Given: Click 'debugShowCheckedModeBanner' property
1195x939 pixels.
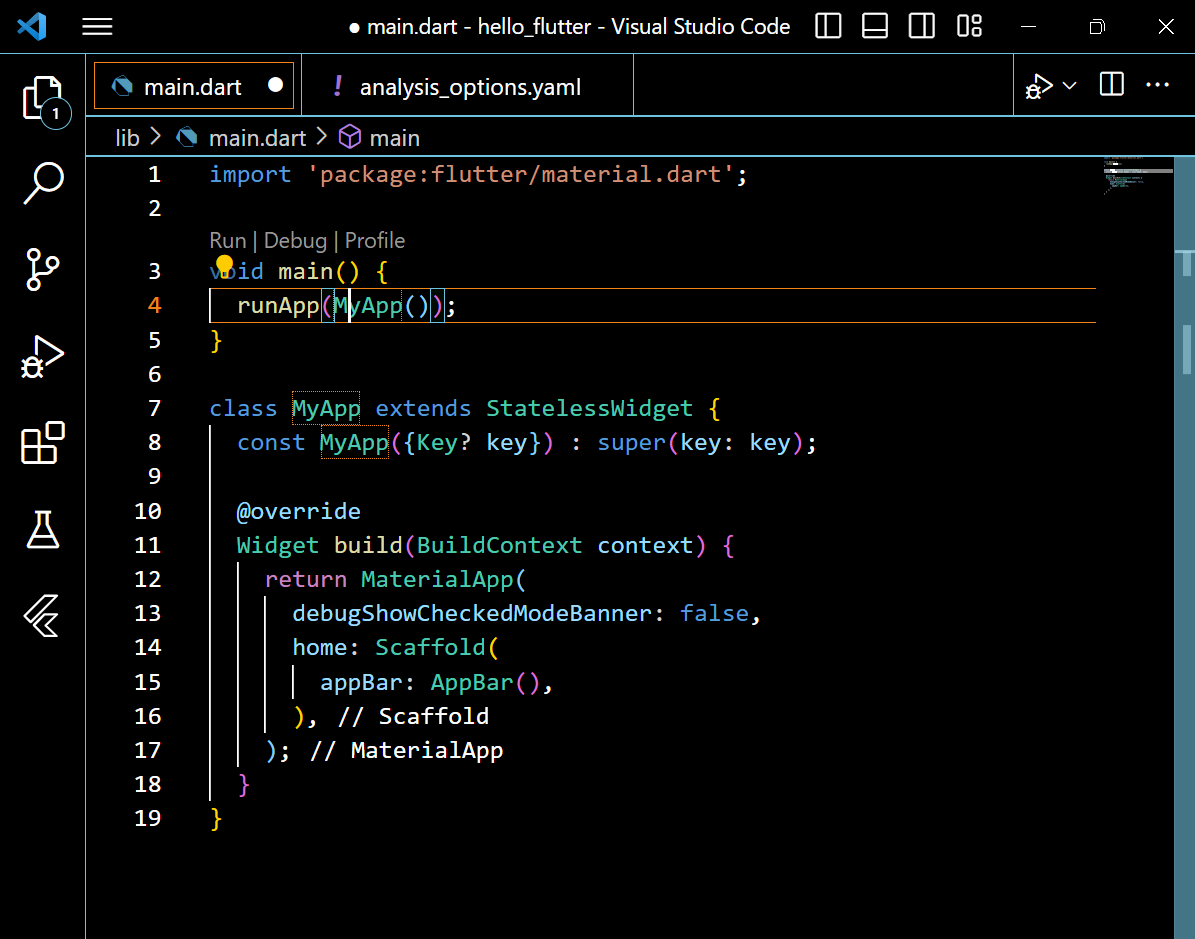Looking at the screenshot, I should click(x=472, y=614).
